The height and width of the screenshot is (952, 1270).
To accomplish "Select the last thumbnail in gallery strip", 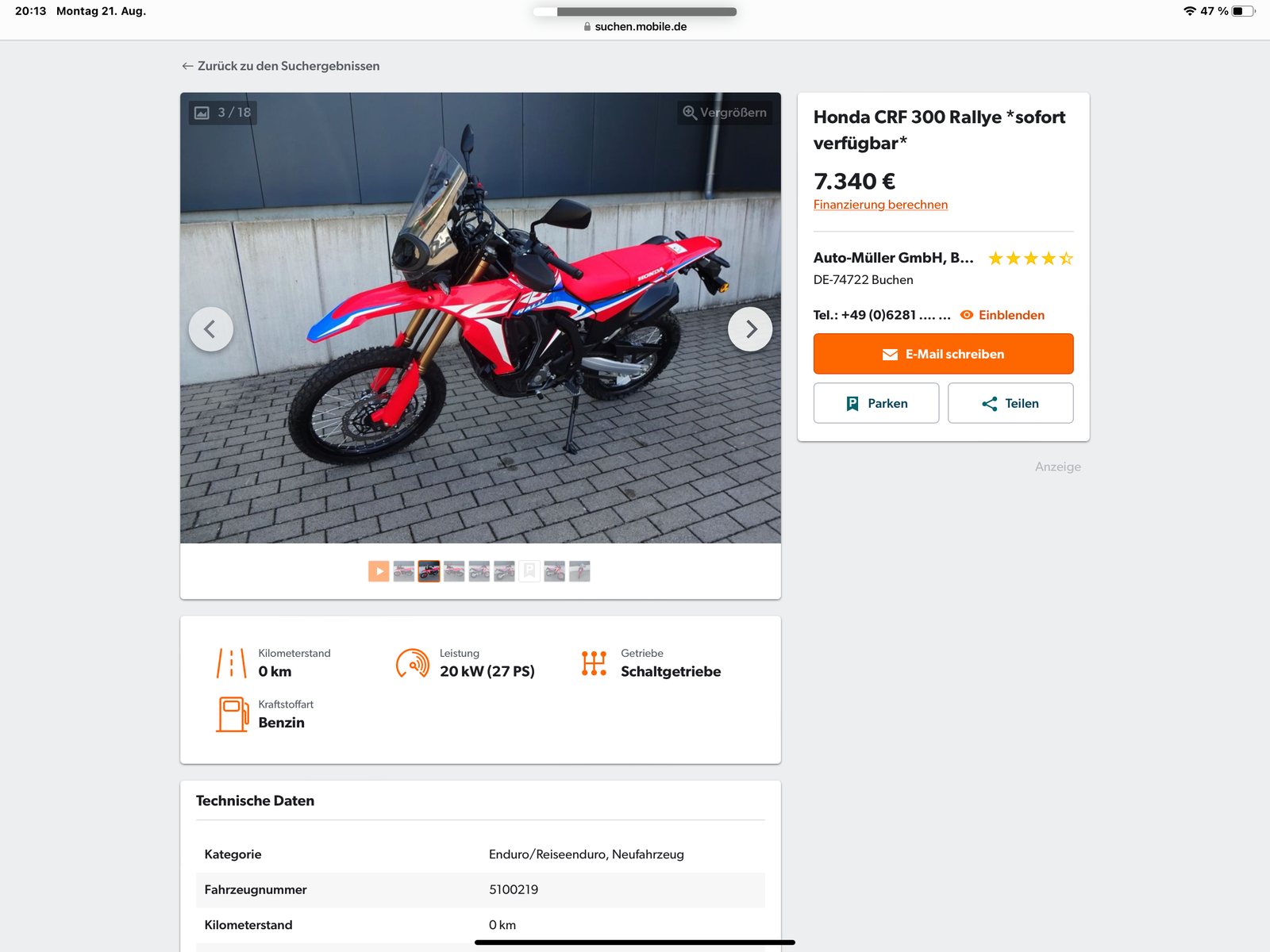I will (x=579, y=571).
